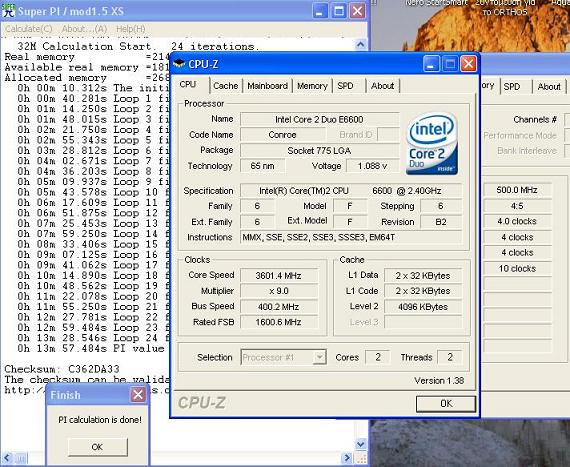Switch to the Cache tab

pyautogui.click(x=225, y=86)
